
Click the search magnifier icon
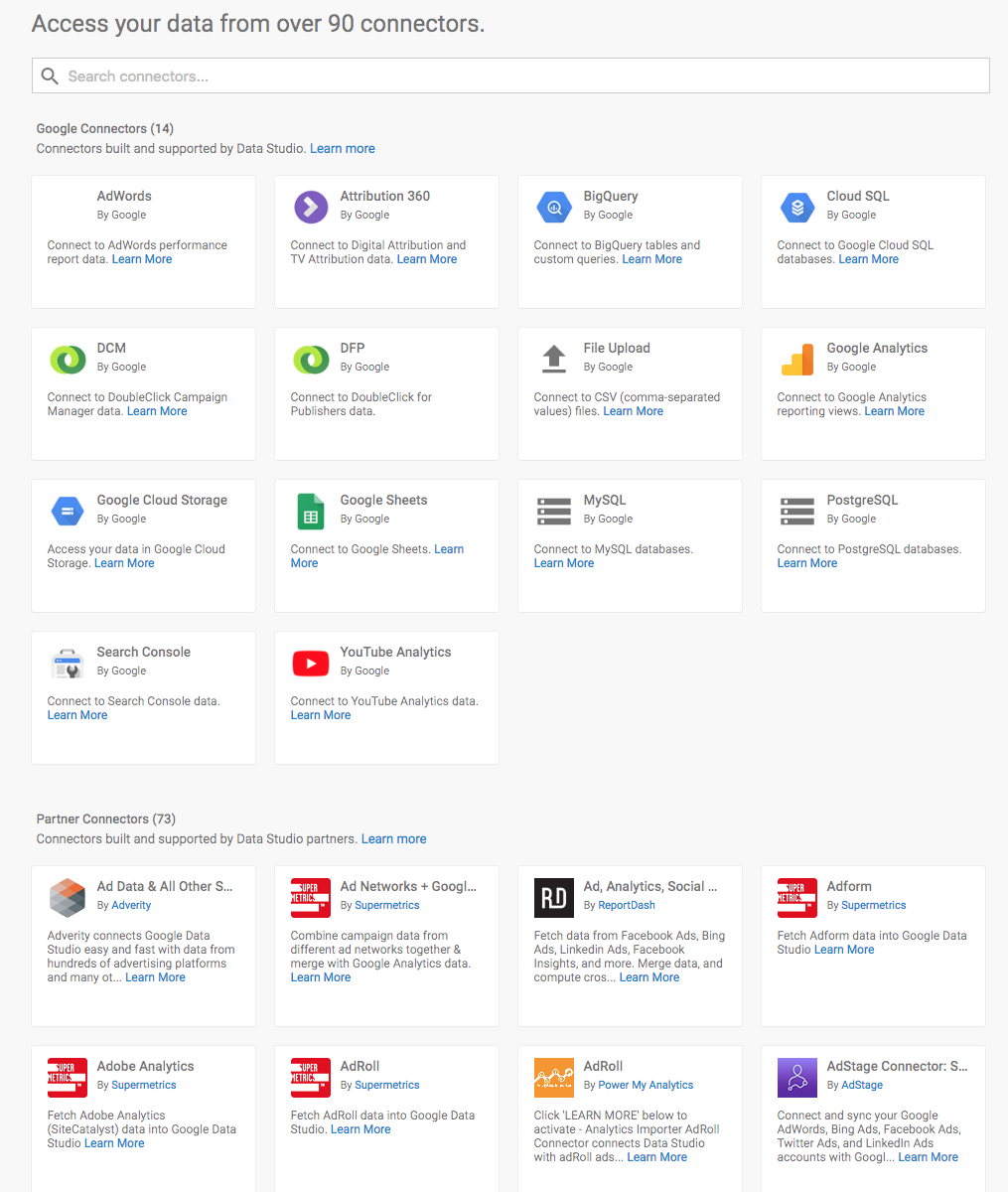click(50, 76)
